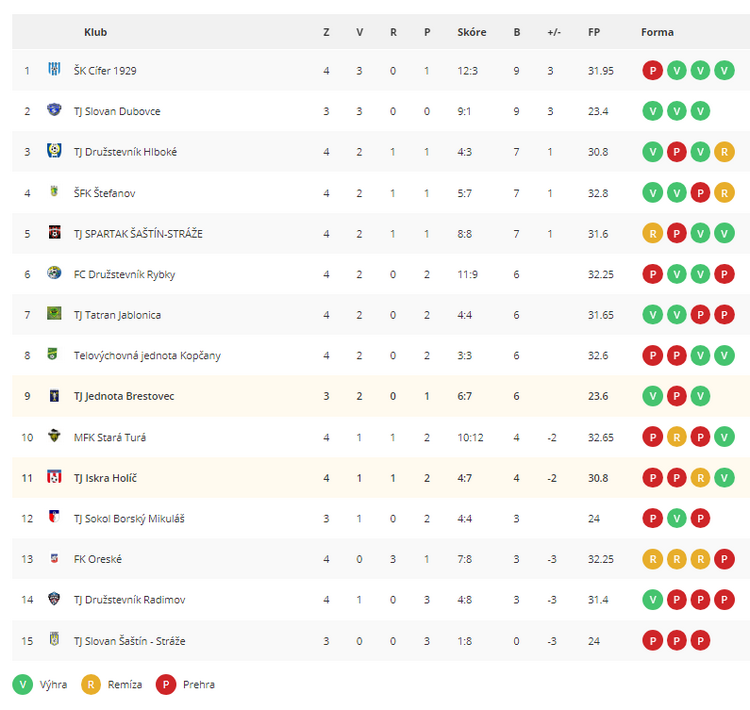Open Telovýchovná jednota Kopčany team link
This screenshot has height=710, width=750.
(147, 356)
